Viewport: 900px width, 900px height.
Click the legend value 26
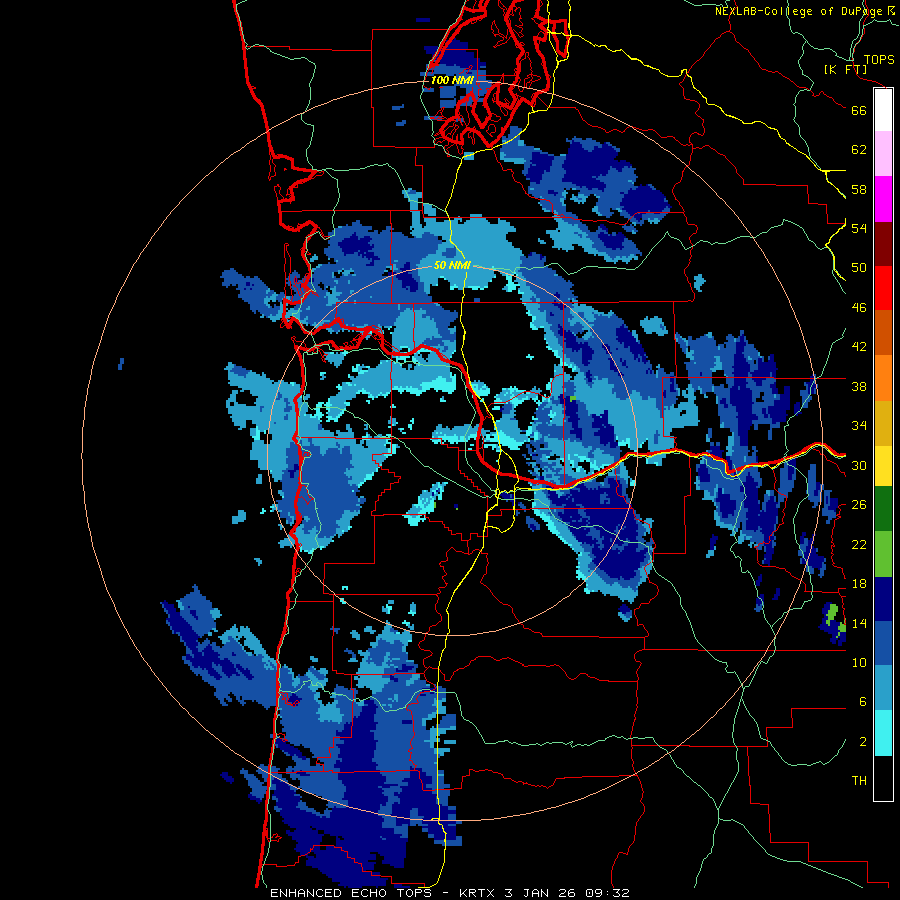(x=859, y=505)
